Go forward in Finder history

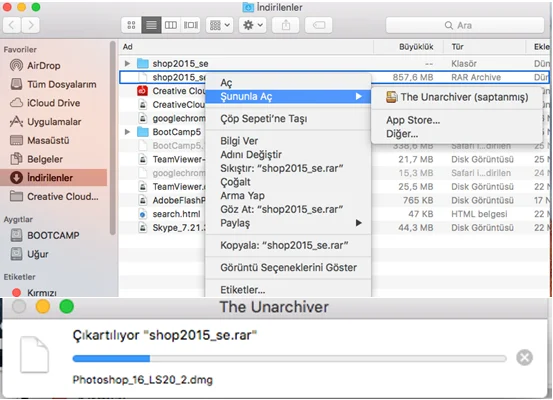31,25
